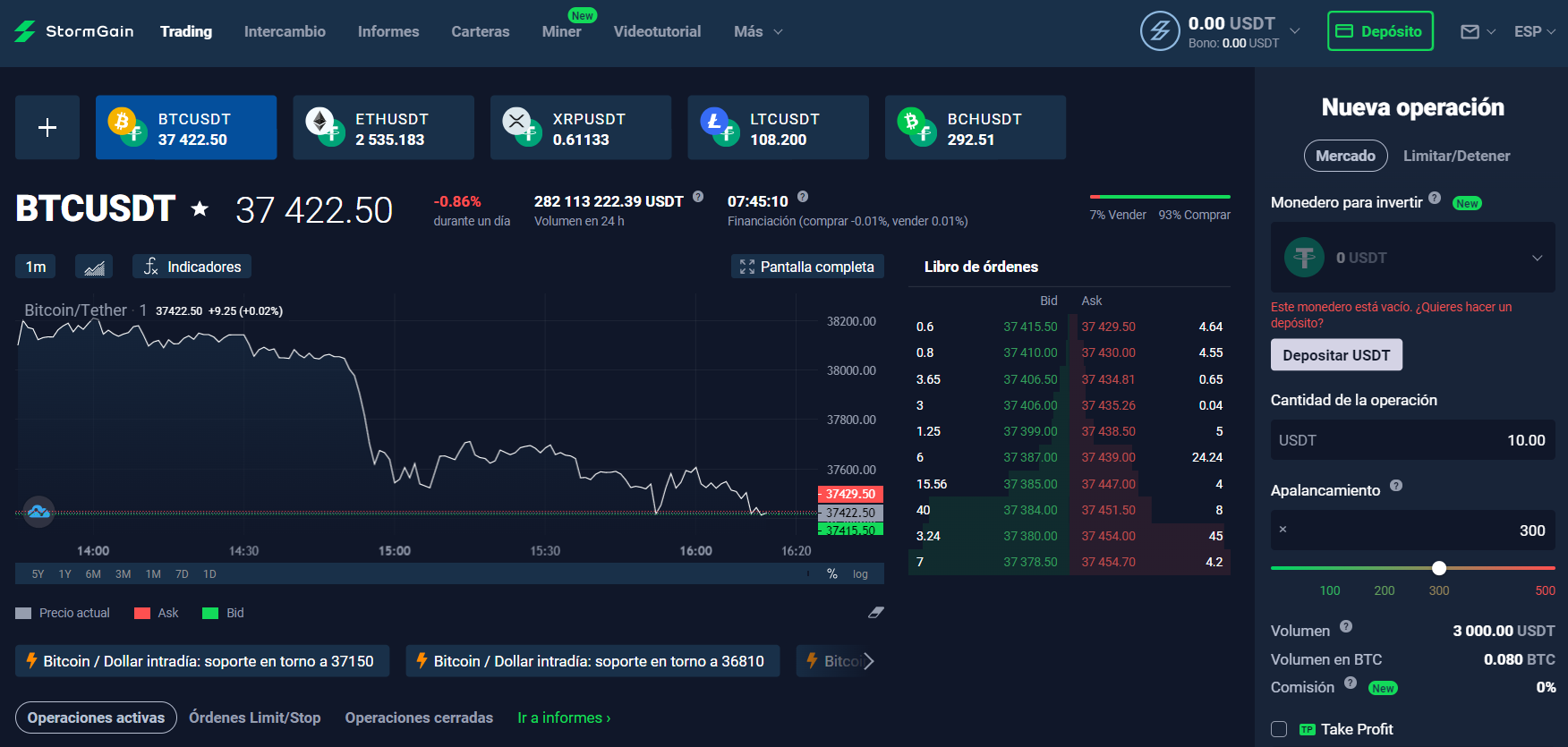Open Miner in top navigation
Viewport: 1568px width, 747px height.
coord(561,31)
